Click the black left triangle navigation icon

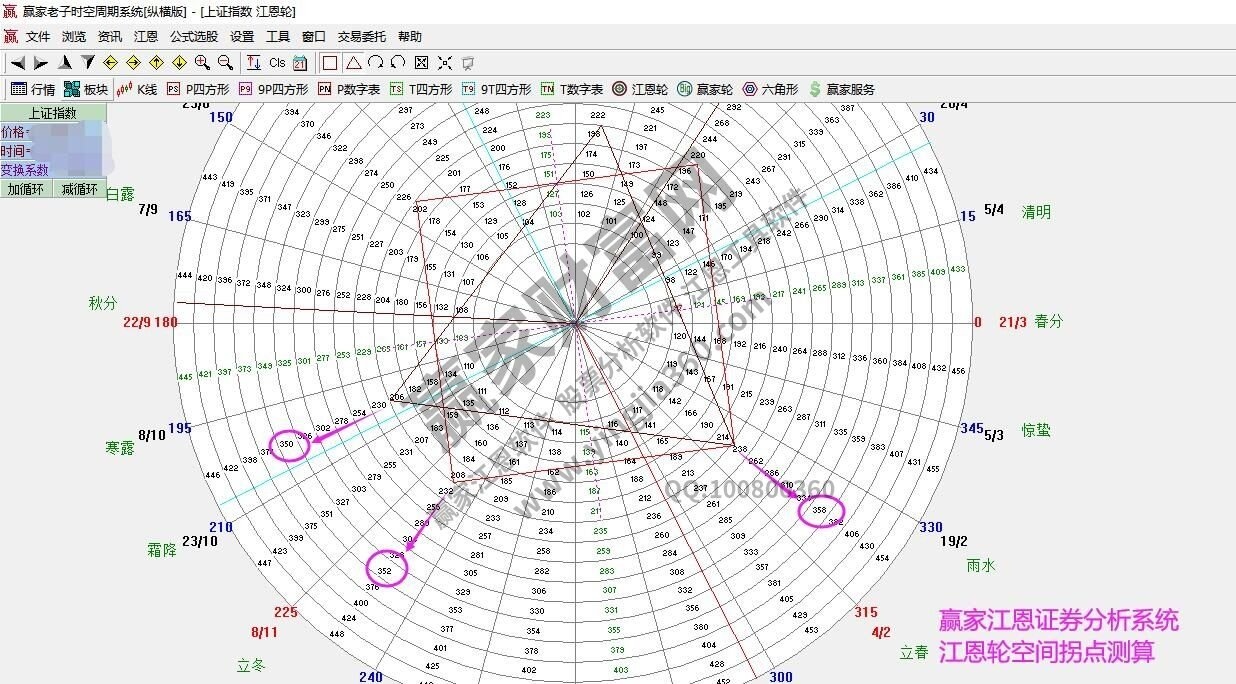18,62
